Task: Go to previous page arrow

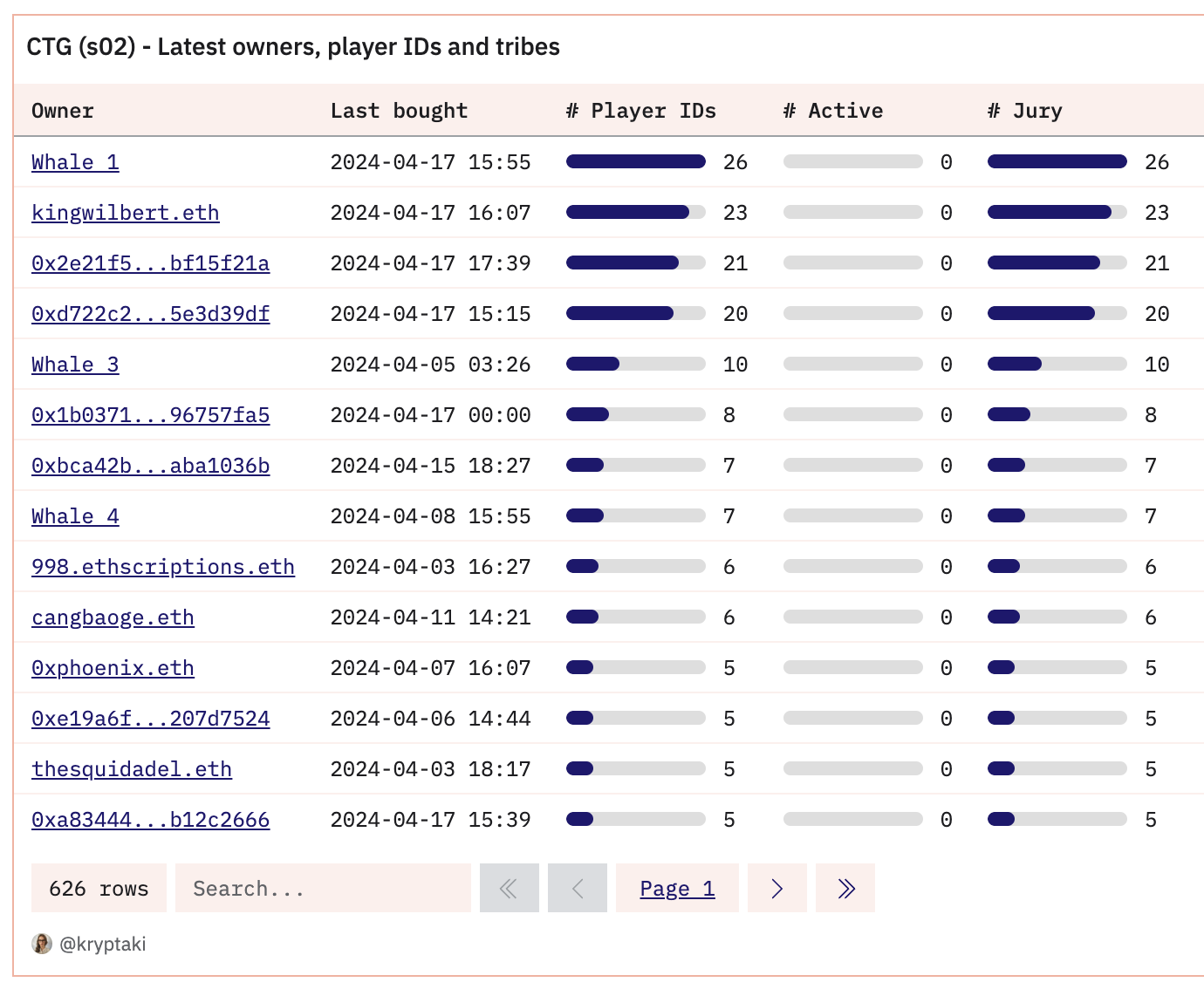Action: (577, 888)
